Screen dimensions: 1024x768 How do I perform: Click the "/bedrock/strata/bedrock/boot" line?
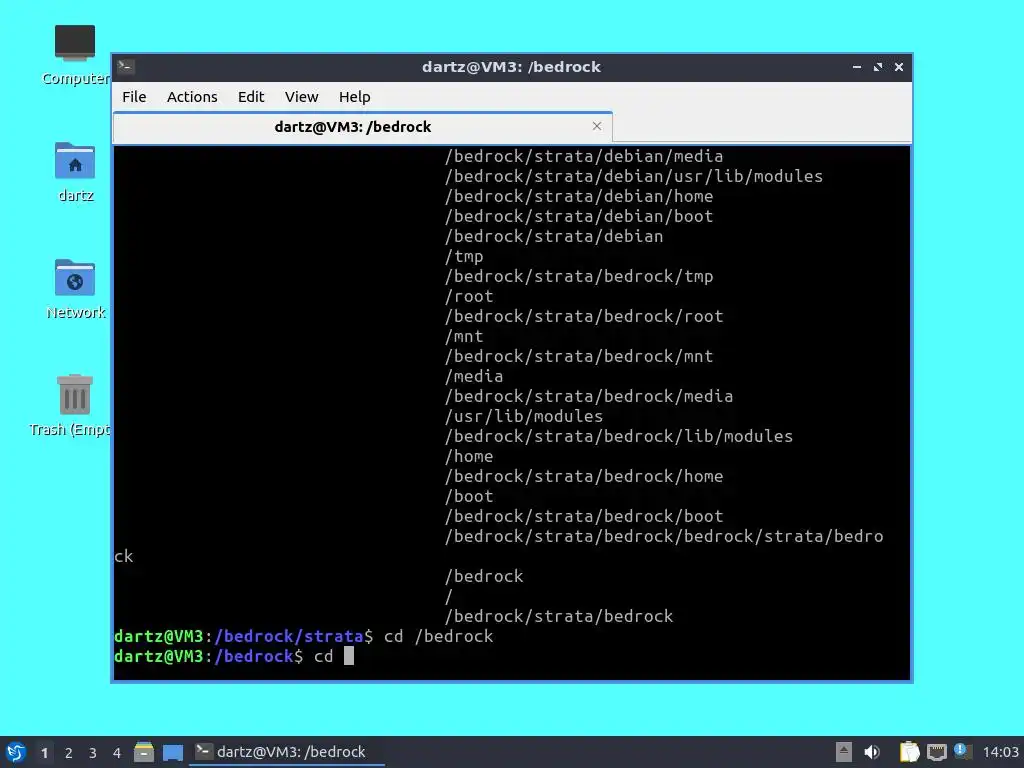coord(584,516)
